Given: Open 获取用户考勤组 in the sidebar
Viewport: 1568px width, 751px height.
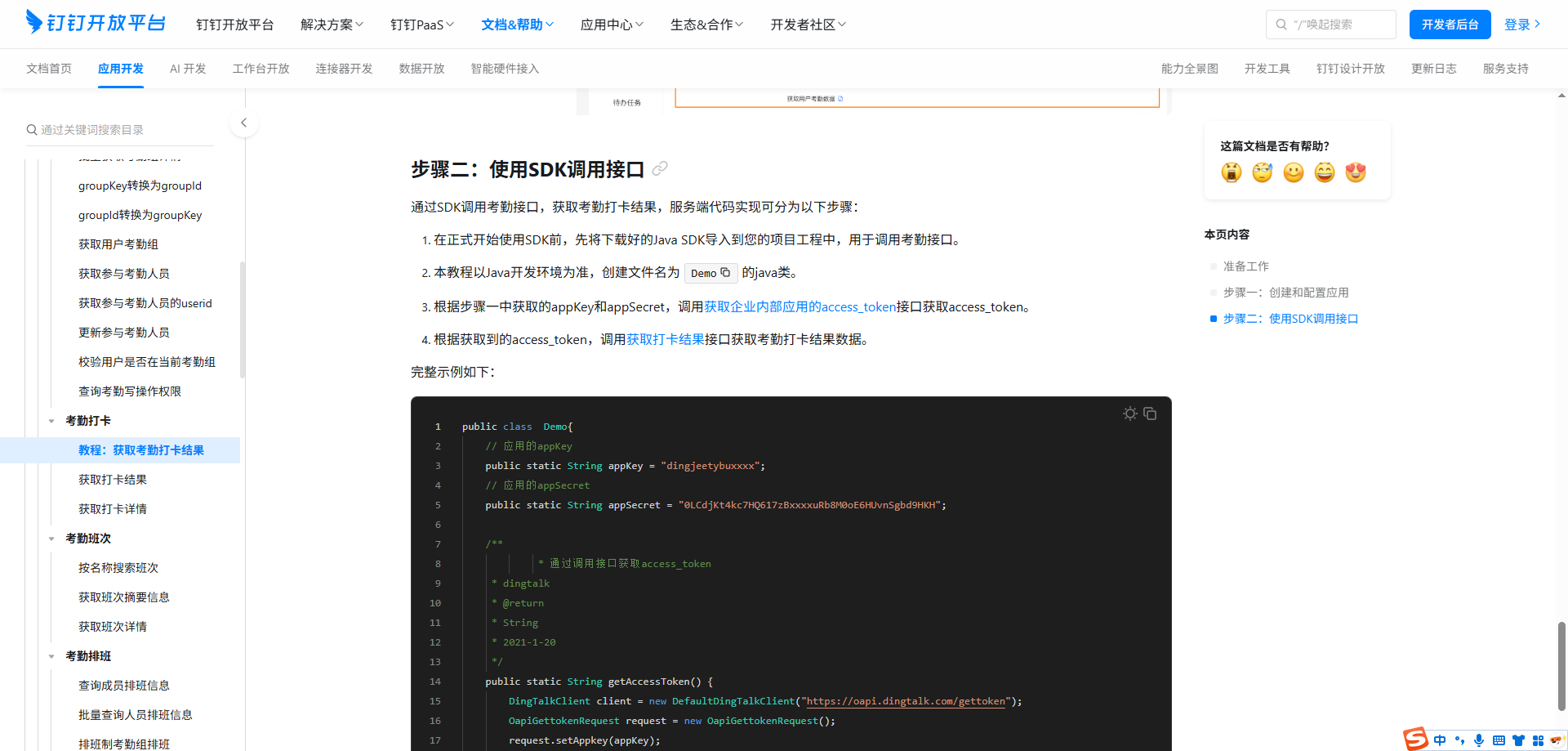Looking at the screenshot, I should (x=118, y=244).
